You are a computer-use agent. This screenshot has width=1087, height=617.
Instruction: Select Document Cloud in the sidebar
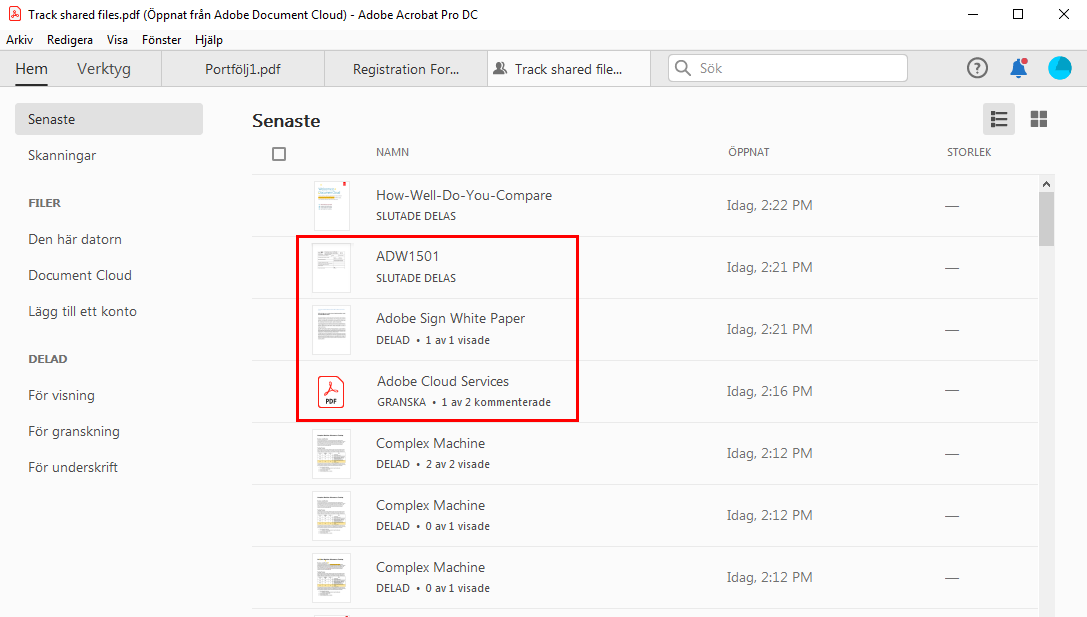(x=80, y=275)
